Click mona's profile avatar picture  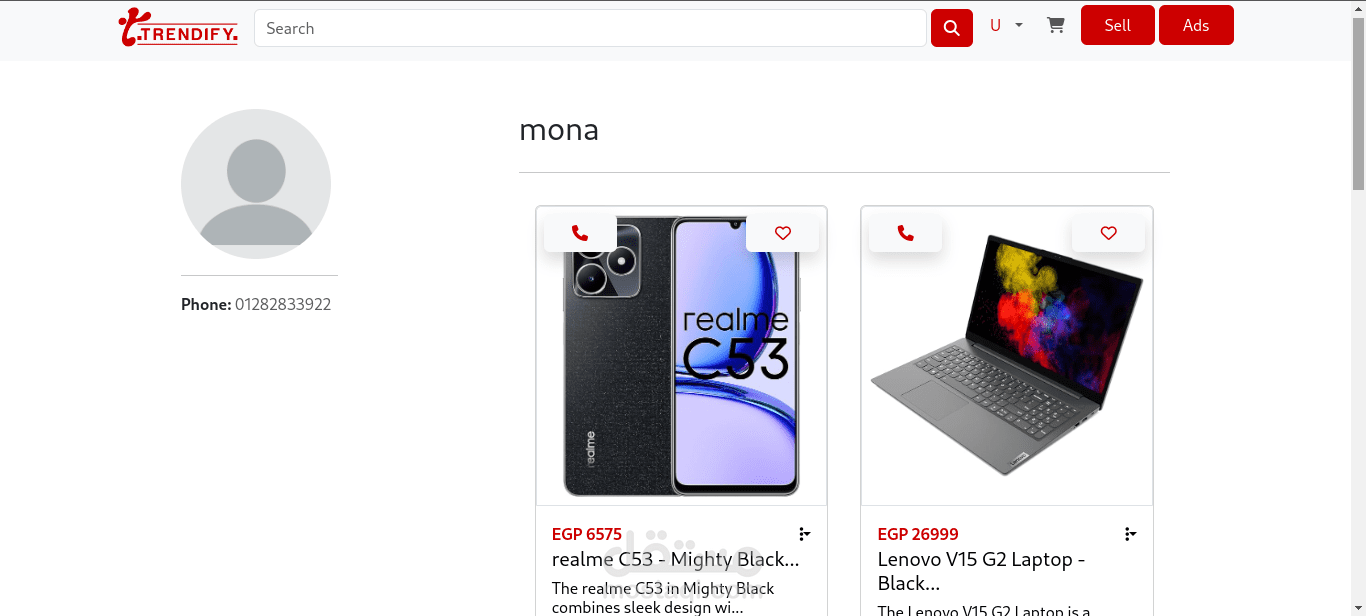(x=256, y=184)
